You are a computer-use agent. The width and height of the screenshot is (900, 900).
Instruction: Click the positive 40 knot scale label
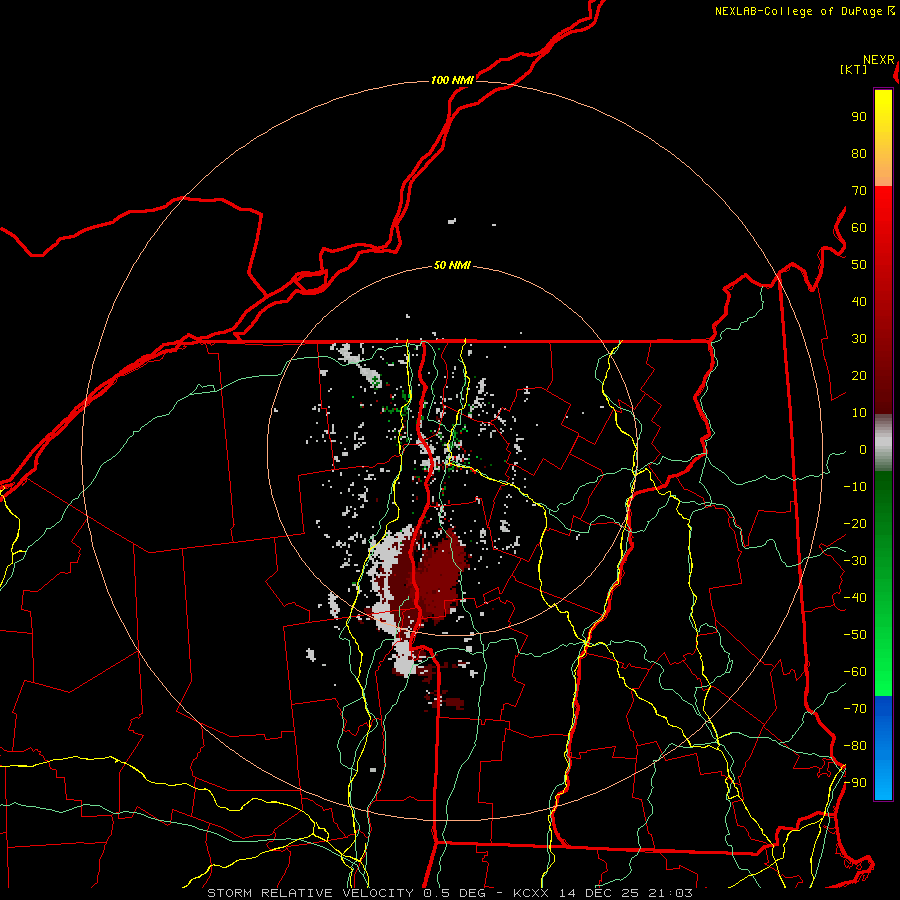tap(859, 301)
